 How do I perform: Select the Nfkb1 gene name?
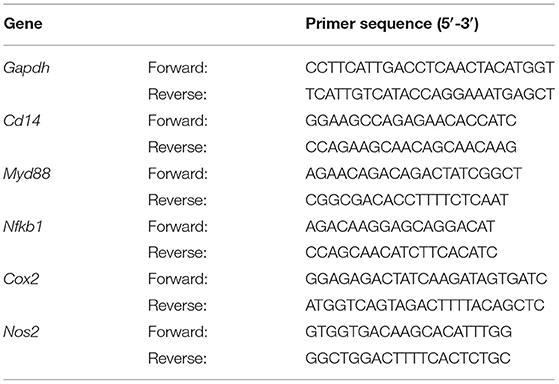(x=23, y=226)
